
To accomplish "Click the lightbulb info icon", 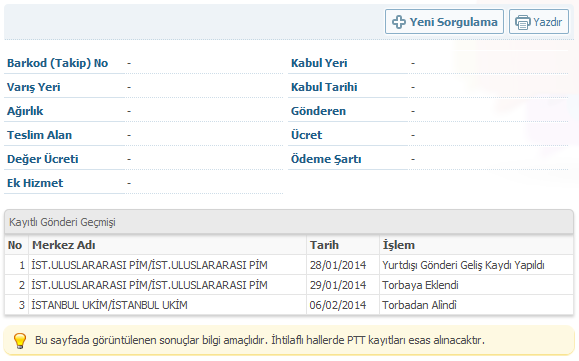I will pyautogui.click(x=20, y=340).
